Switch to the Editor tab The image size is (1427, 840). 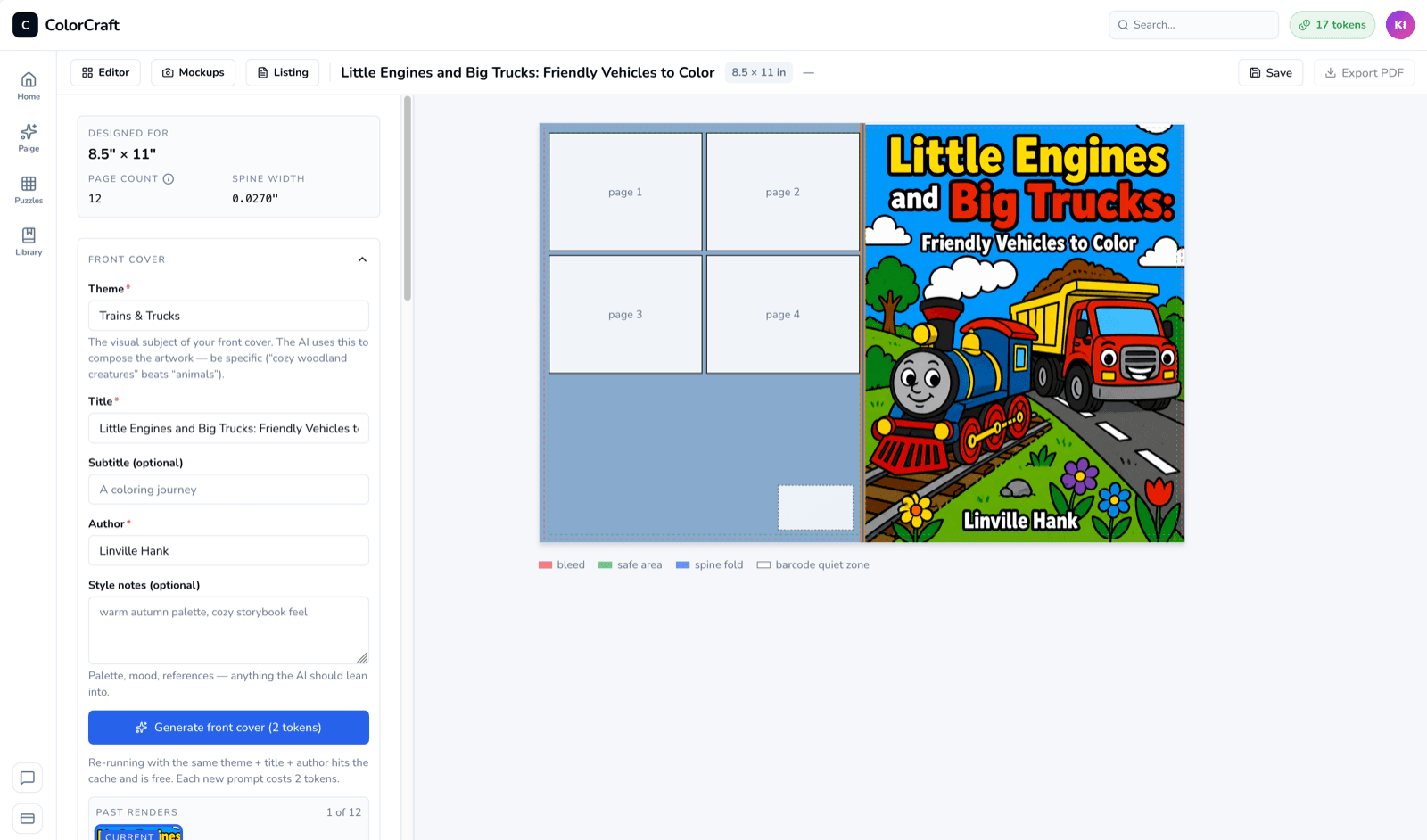[105, 72]
